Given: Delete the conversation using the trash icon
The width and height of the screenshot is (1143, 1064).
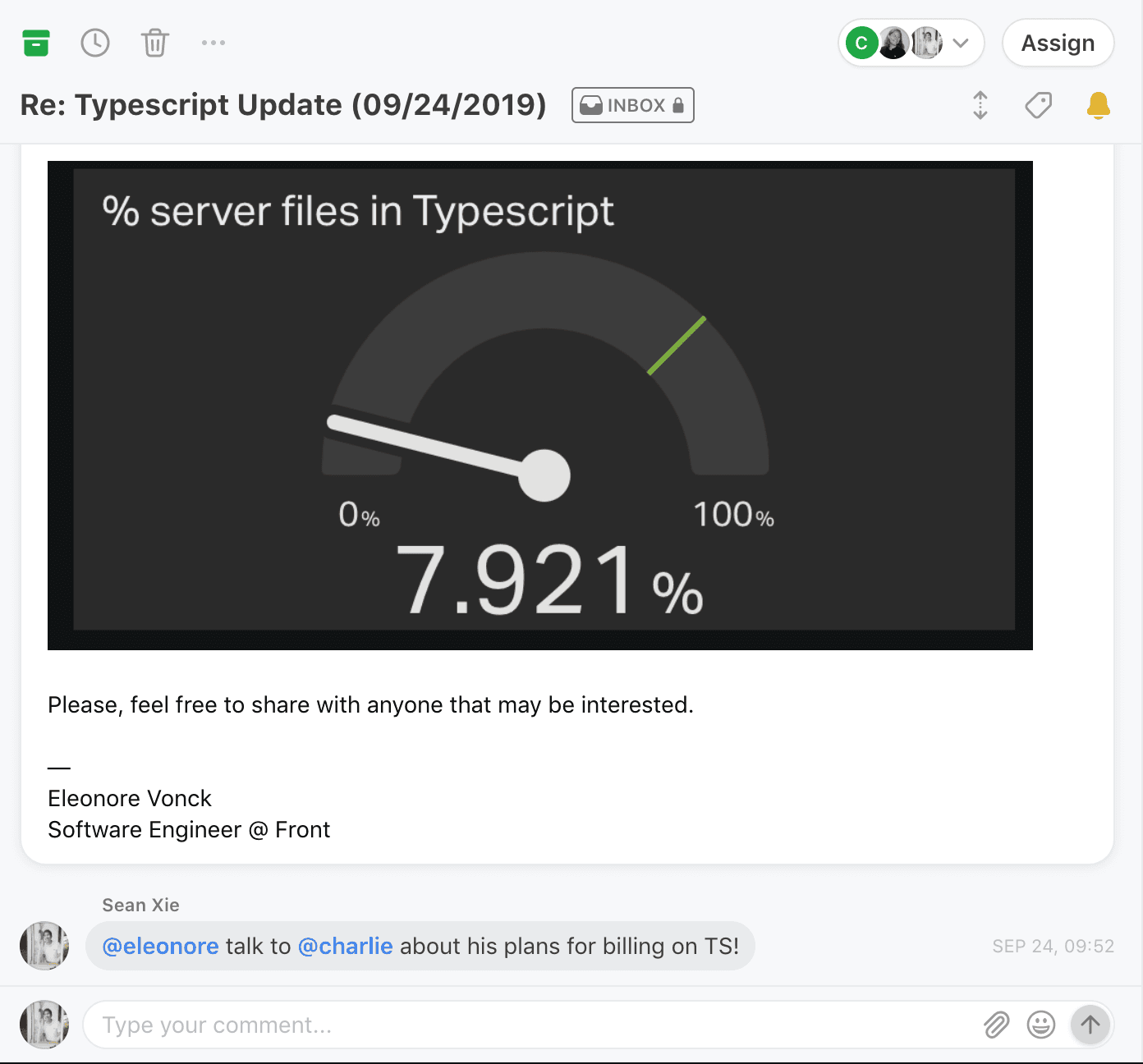Looking at the screenshot, I should click(x=154, y=43).
